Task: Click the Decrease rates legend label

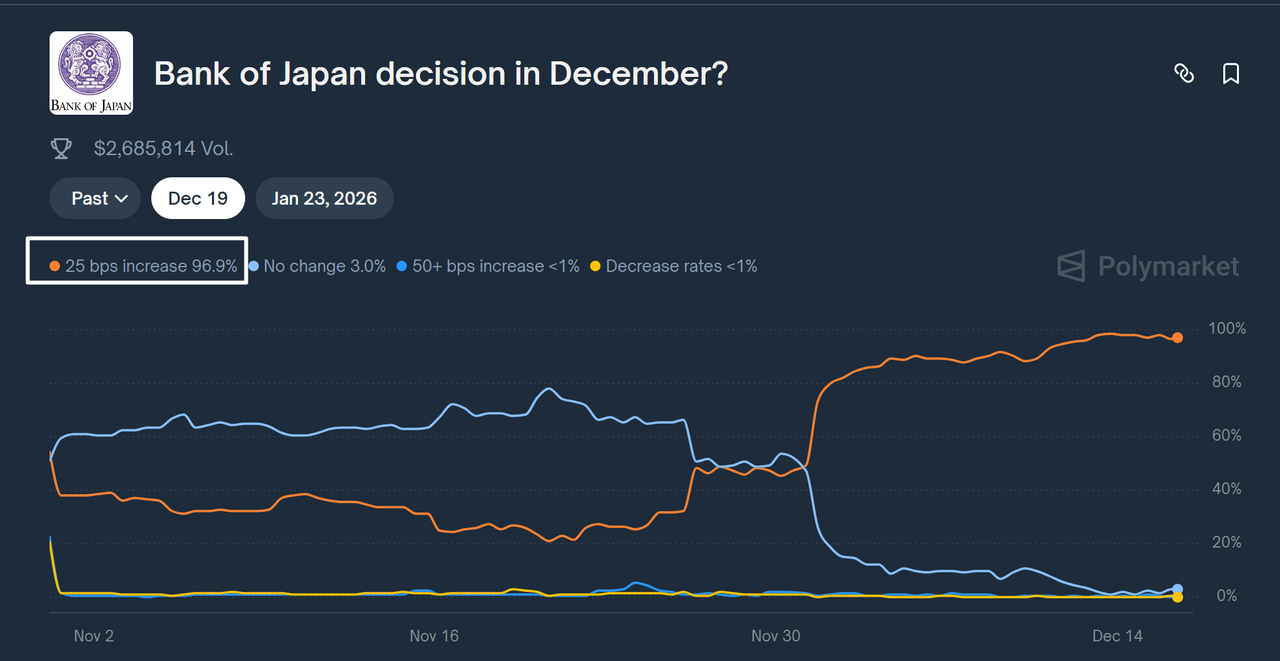Action: coord(681,266)
